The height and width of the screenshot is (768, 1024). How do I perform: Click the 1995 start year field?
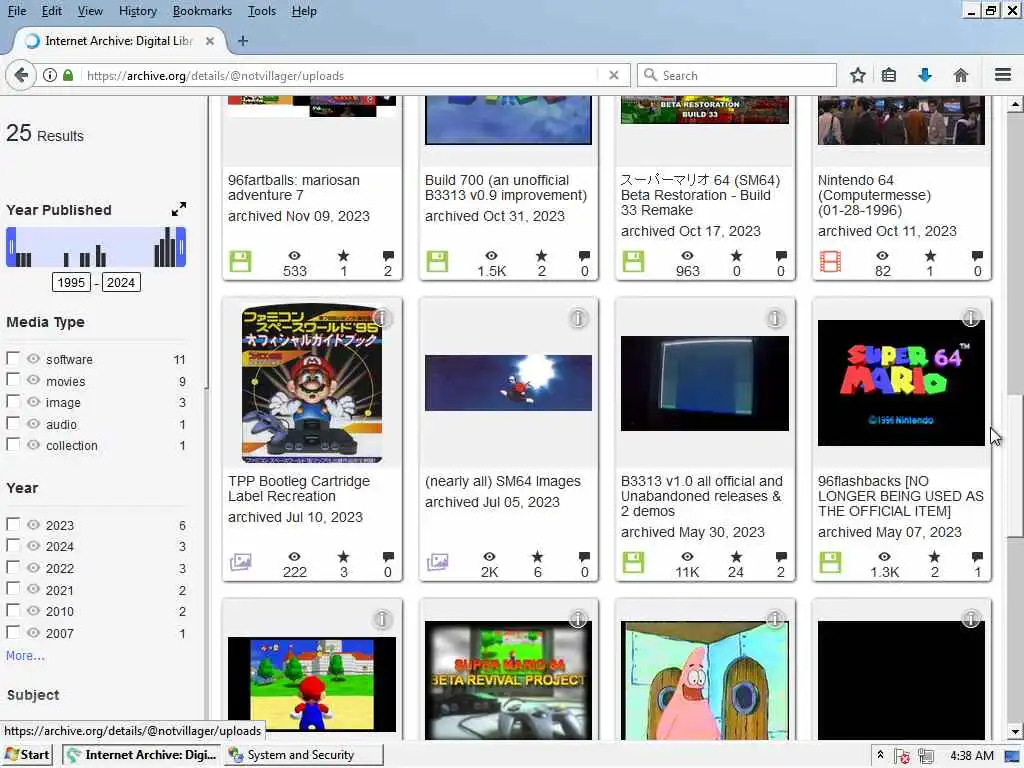pos(71,282)
